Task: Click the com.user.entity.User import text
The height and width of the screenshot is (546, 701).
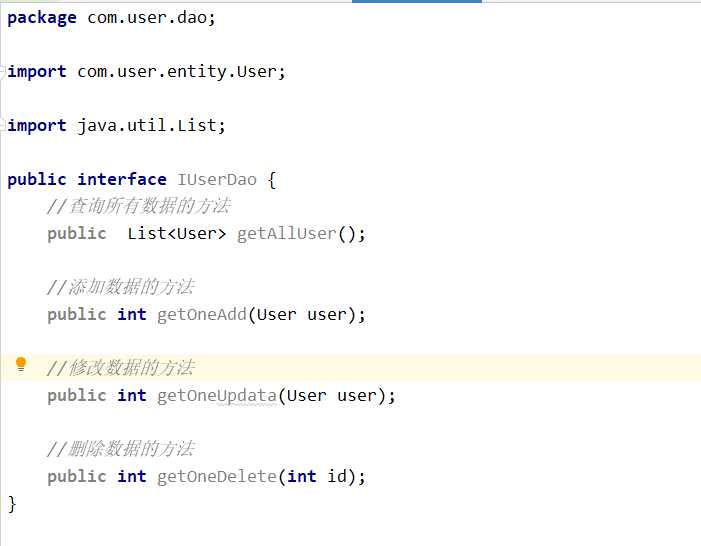Action: tap(181, 72)
